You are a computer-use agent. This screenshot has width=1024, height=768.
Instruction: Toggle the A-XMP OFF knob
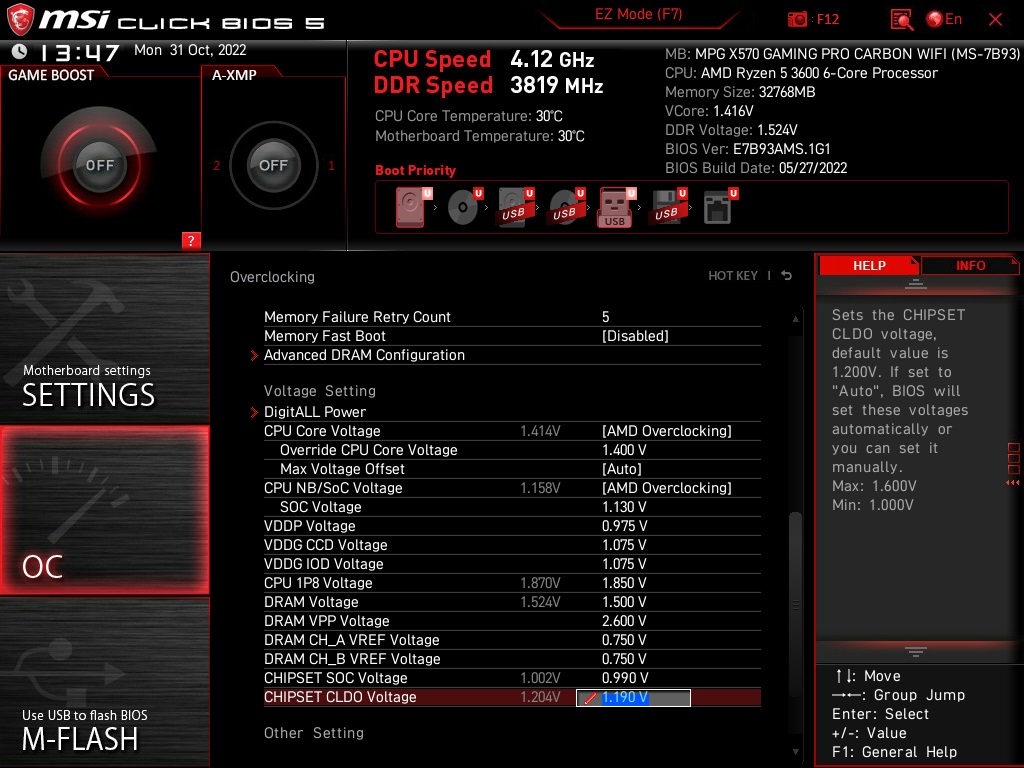coord(273,165)
